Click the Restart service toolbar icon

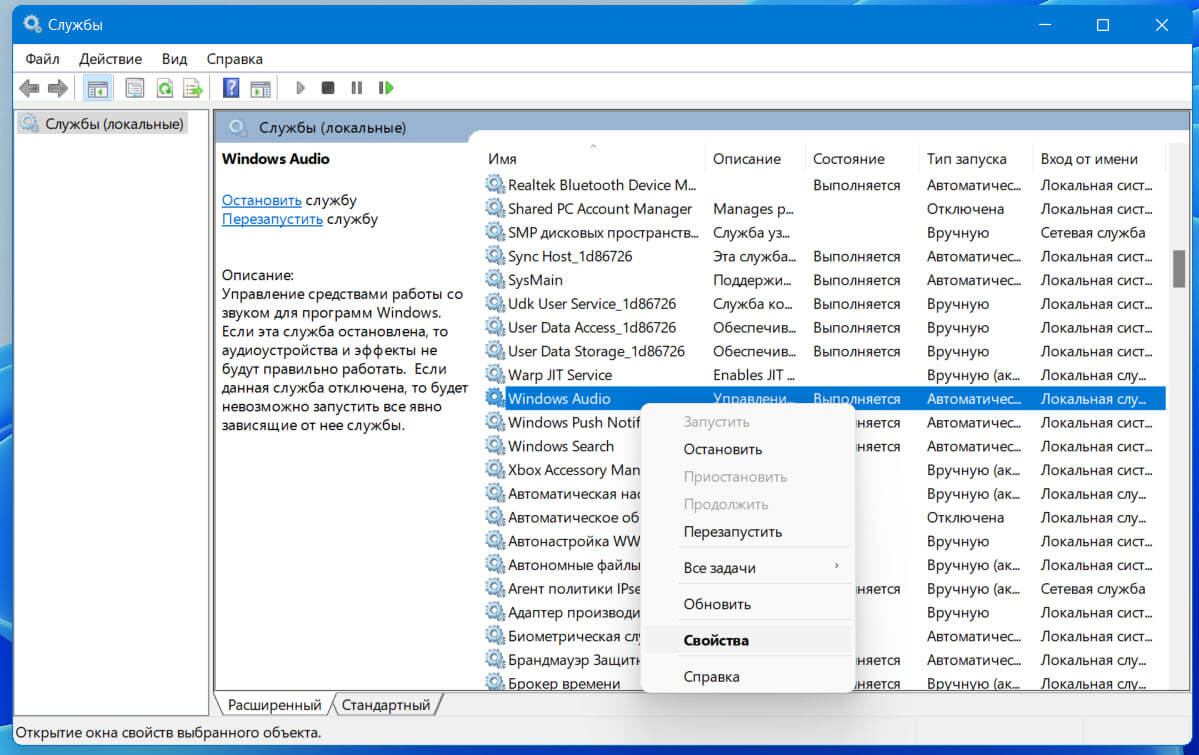click(385, 88)
